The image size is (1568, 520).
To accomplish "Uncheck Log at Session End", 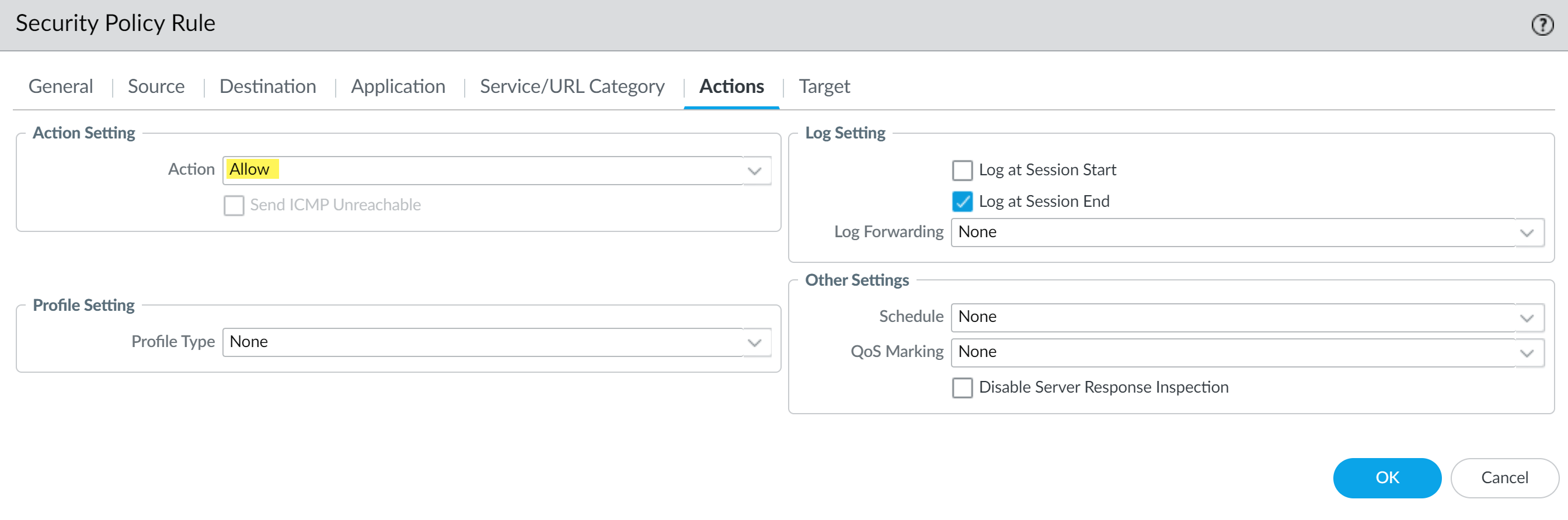I will click(x=961, y=202).
